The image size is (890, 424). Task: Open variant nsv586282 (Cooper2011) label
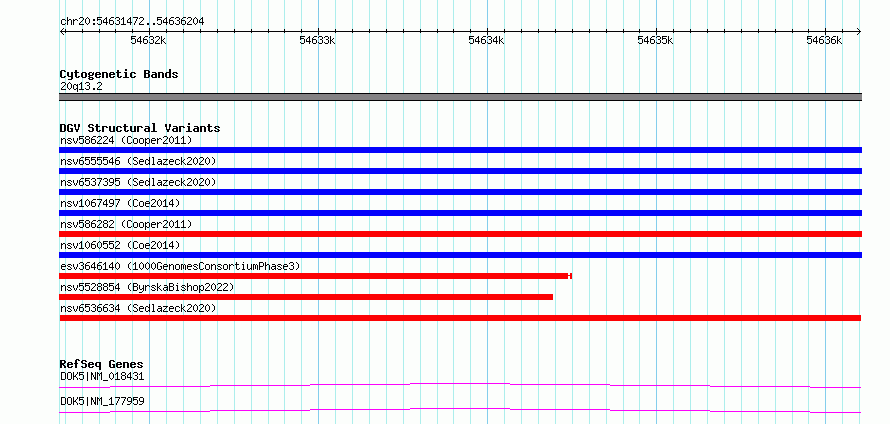click(x=126, y=224)
